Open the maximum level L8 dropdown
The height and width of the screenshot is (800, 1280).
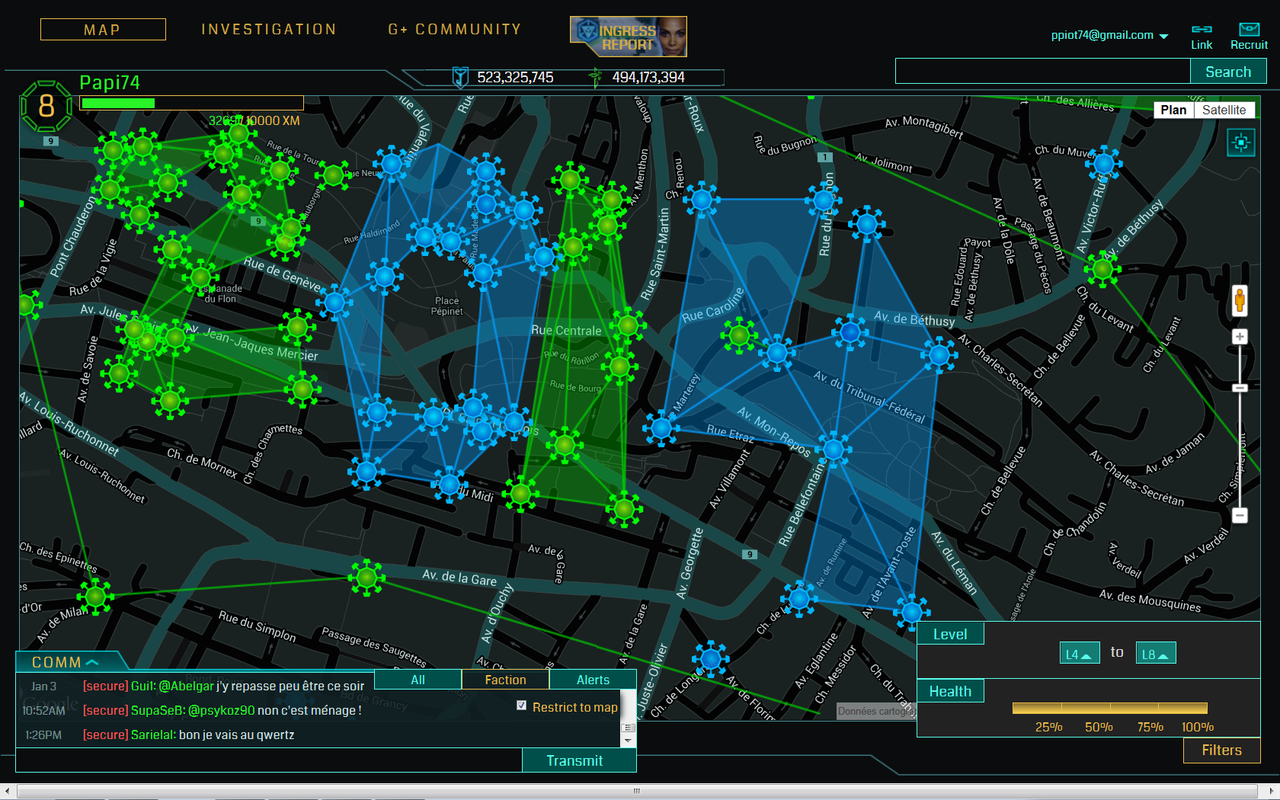[x=1156, y=653]
